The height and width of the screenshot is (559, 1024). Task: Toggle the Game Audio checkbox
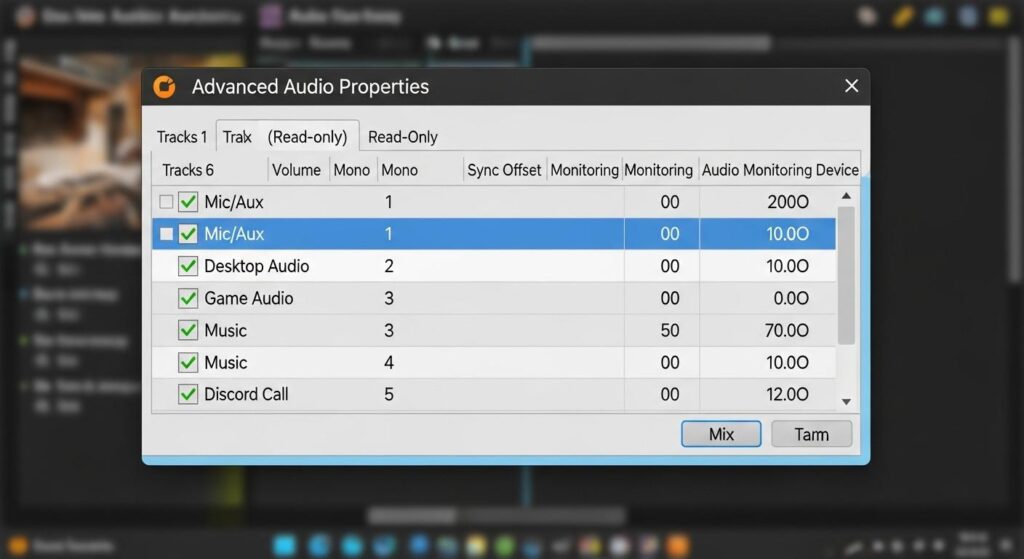(187, 298)
